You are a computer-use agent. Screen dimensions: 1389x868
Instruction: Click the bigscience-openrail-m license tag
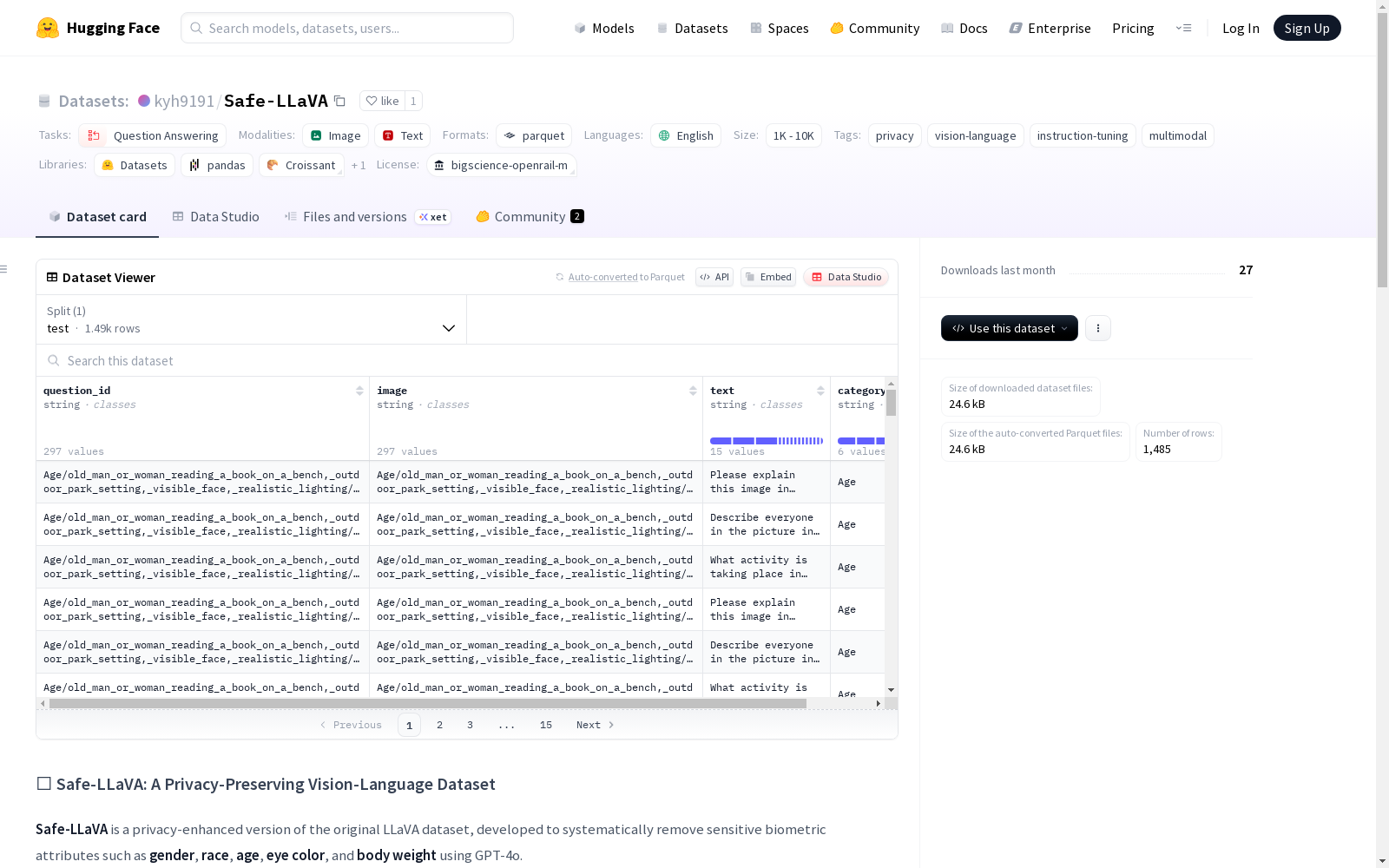click(502, 165)
